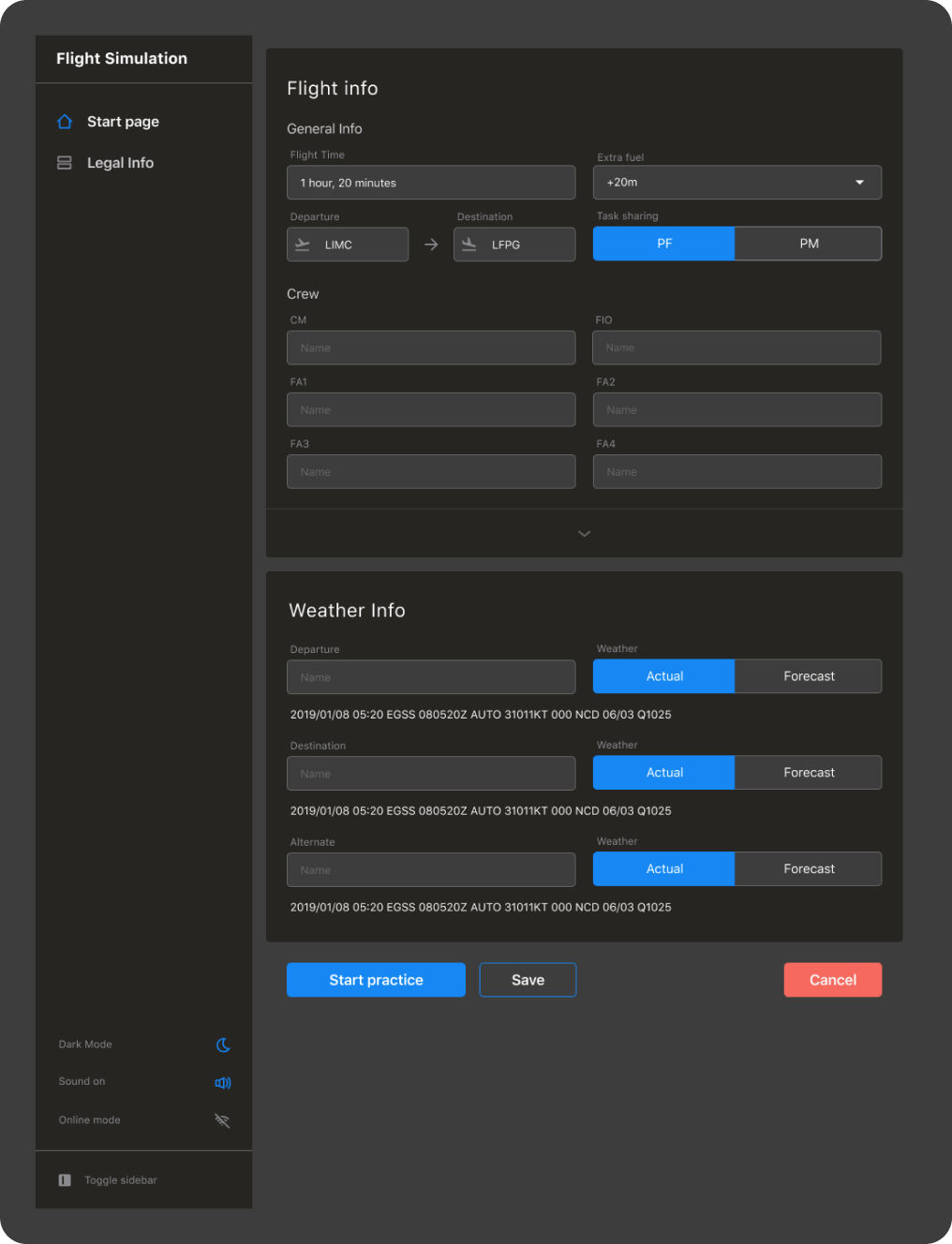
Task: Click the General Info section label
Action: coord(324,129)
